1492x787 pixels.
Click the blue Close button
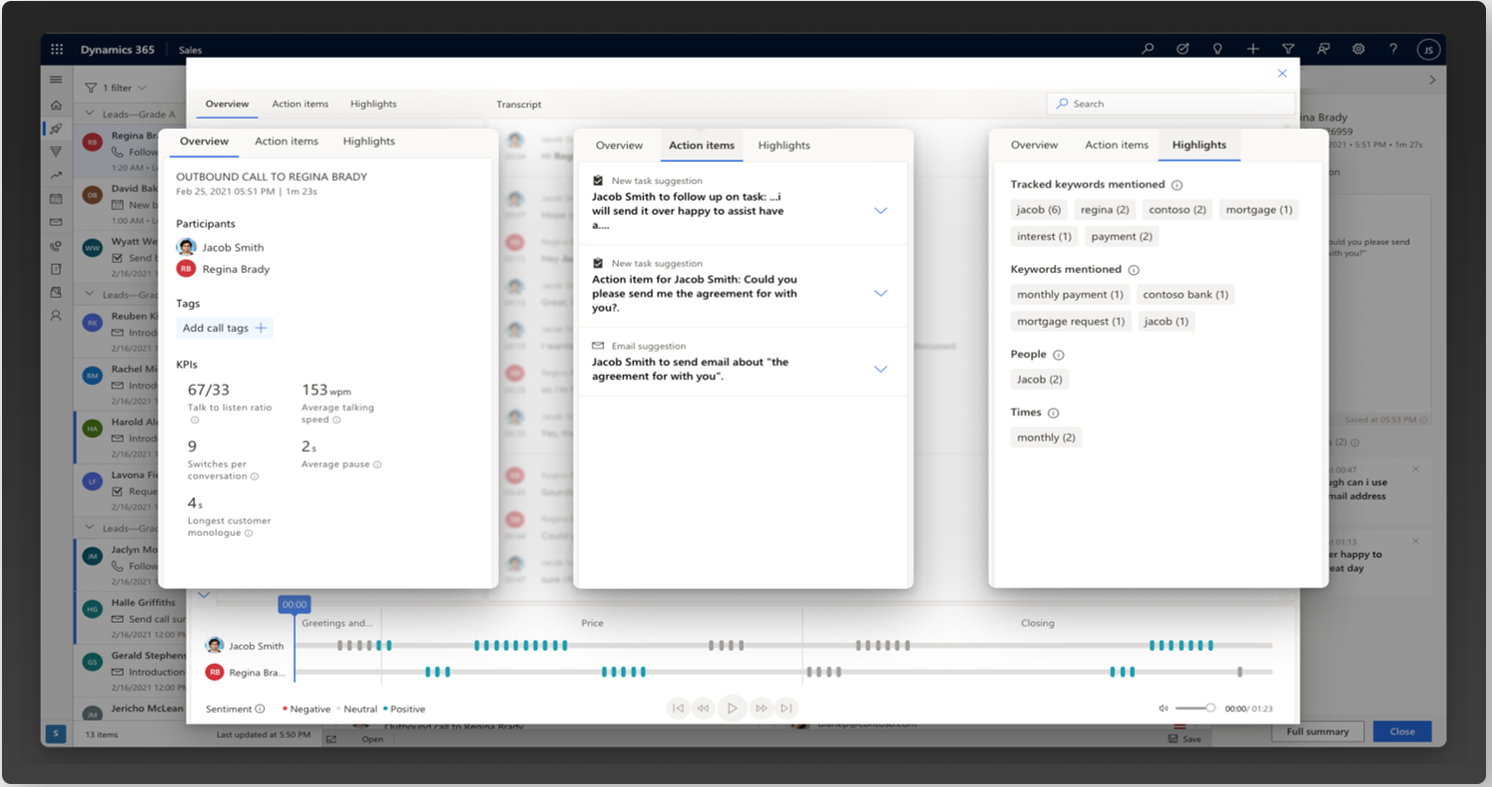[1402, 731]
